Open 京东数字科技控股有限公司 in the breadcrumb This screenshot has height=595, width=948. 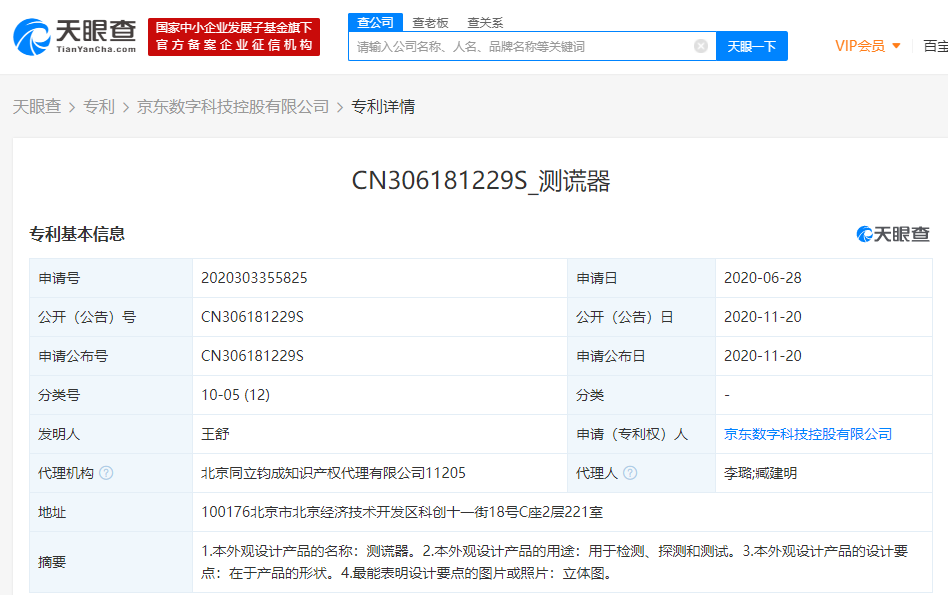point(233,106)
